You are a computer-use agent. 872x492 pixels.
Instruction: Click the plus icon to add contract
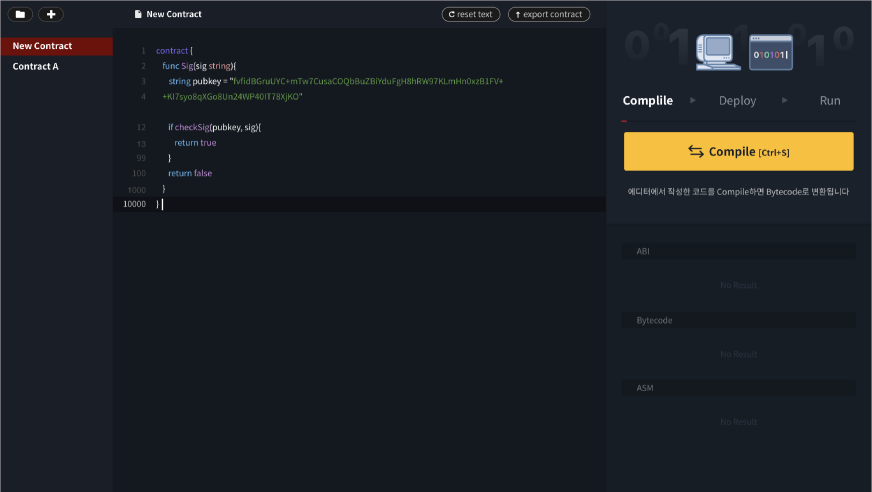pos(51,15)
